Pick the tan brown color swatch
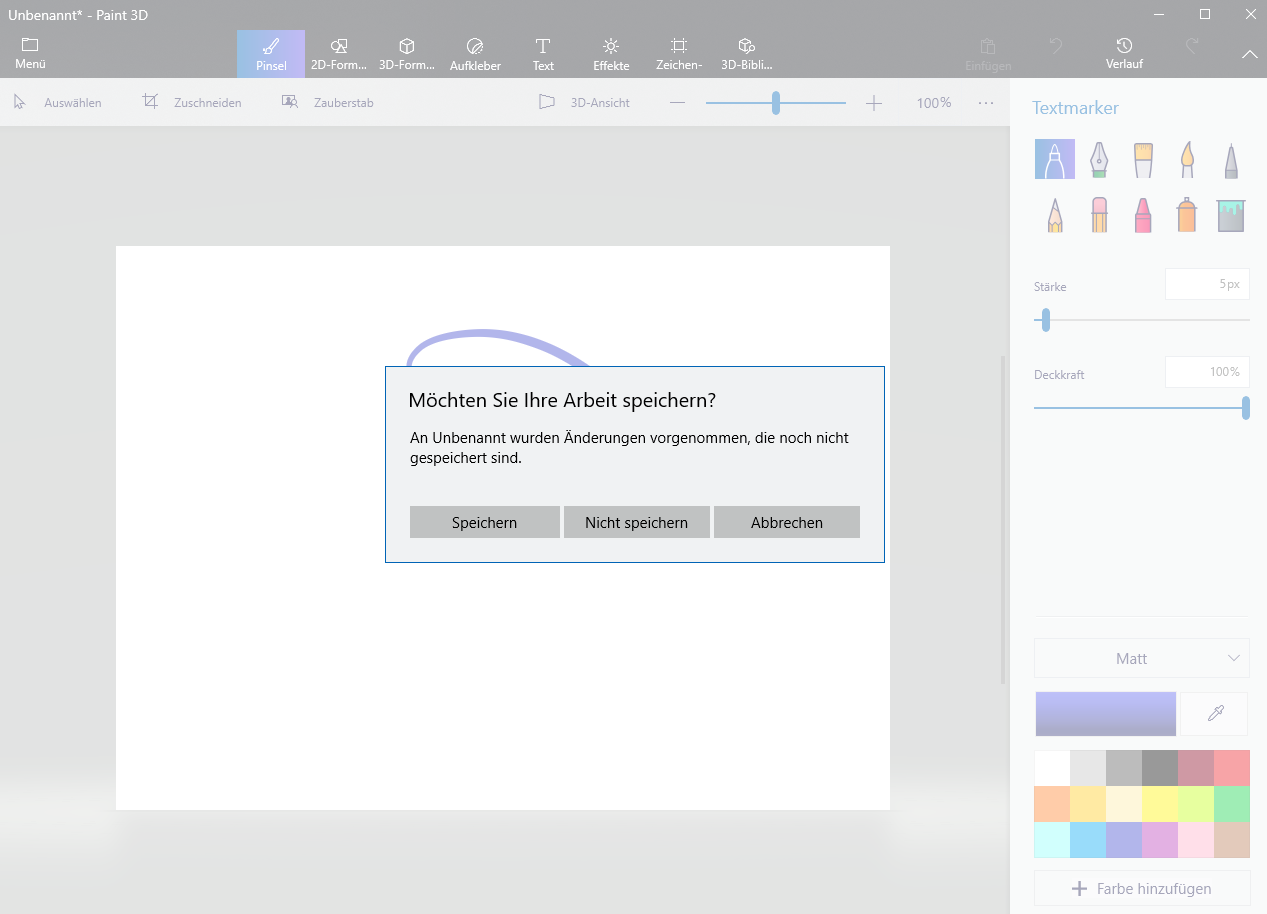This screenshot has height=914, width=1267. (1232, 840)
